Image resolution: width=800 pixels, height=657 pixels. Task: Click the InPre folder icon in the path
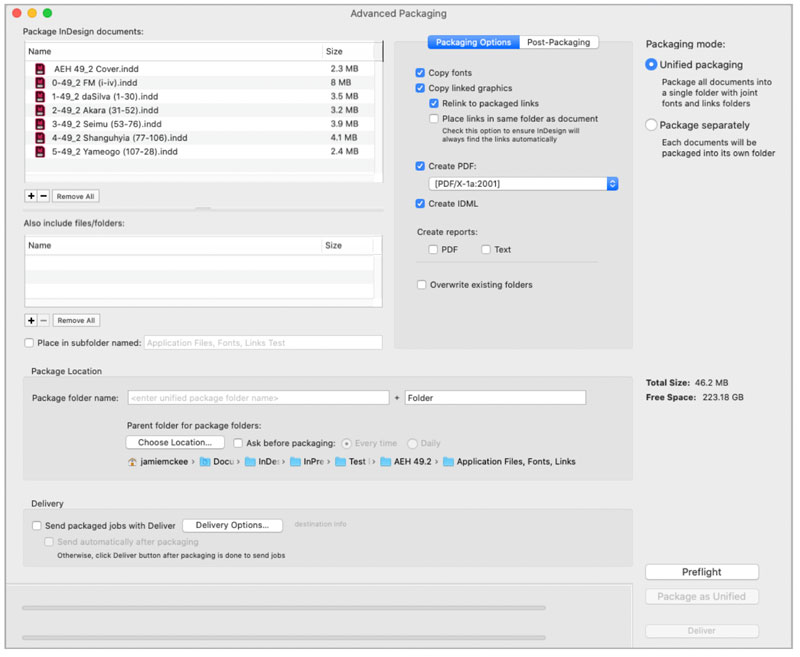click(295, 462)
